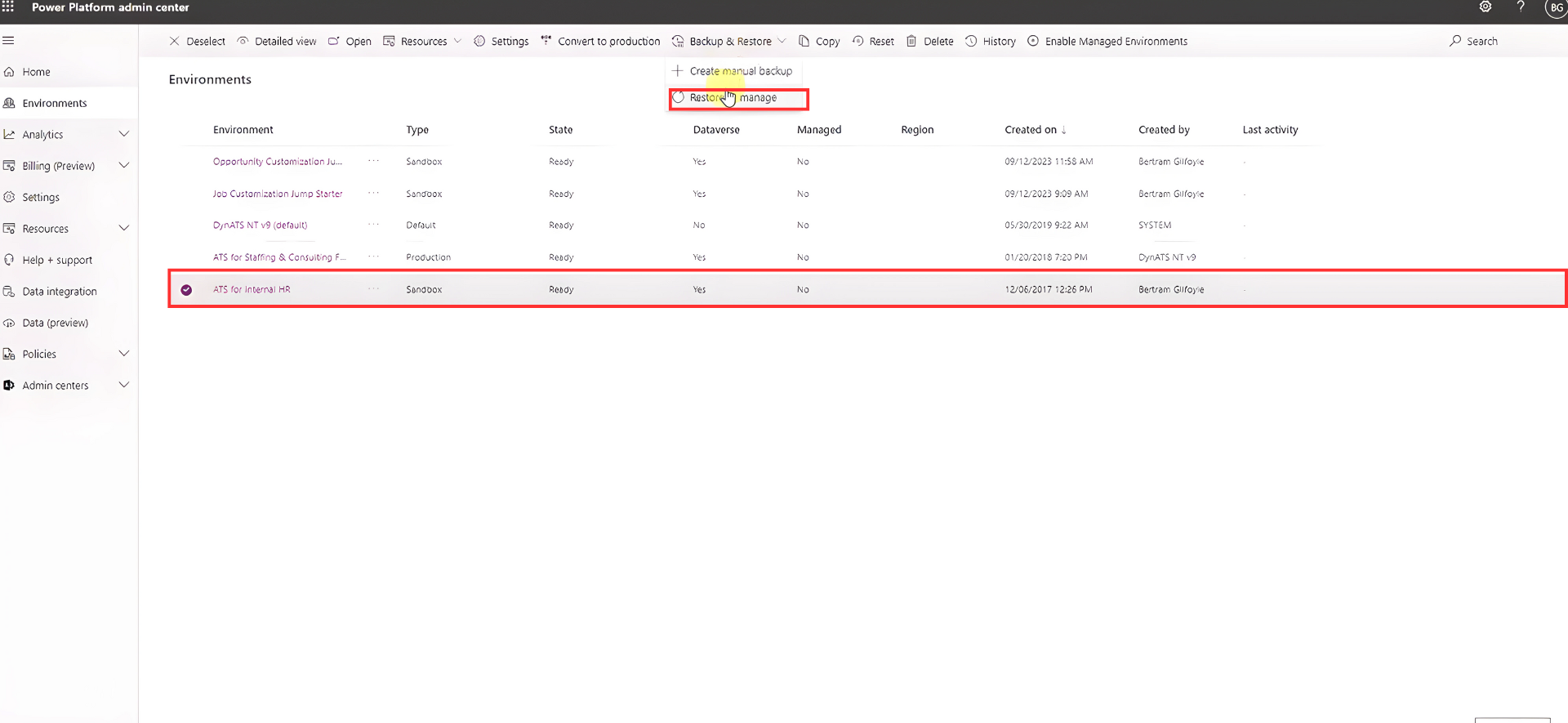Open Job Customization Jump Starter link
1568x723 pixels.
(x=278, y=194)
